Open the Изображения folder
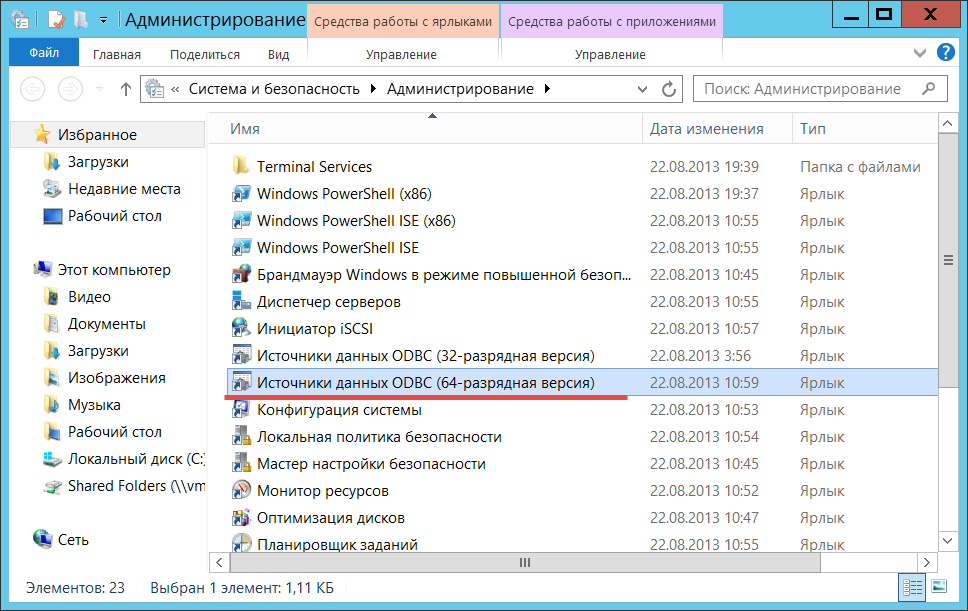Image resolution: width=968 pixels, height=611 pixels. pyautogui.click(x=117, y=378)
